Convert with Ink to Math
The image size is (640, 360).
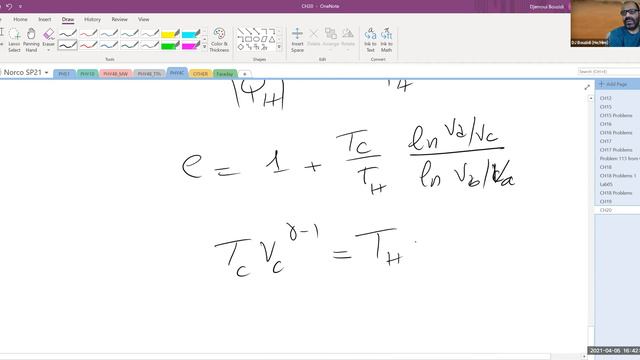point(386,40)
